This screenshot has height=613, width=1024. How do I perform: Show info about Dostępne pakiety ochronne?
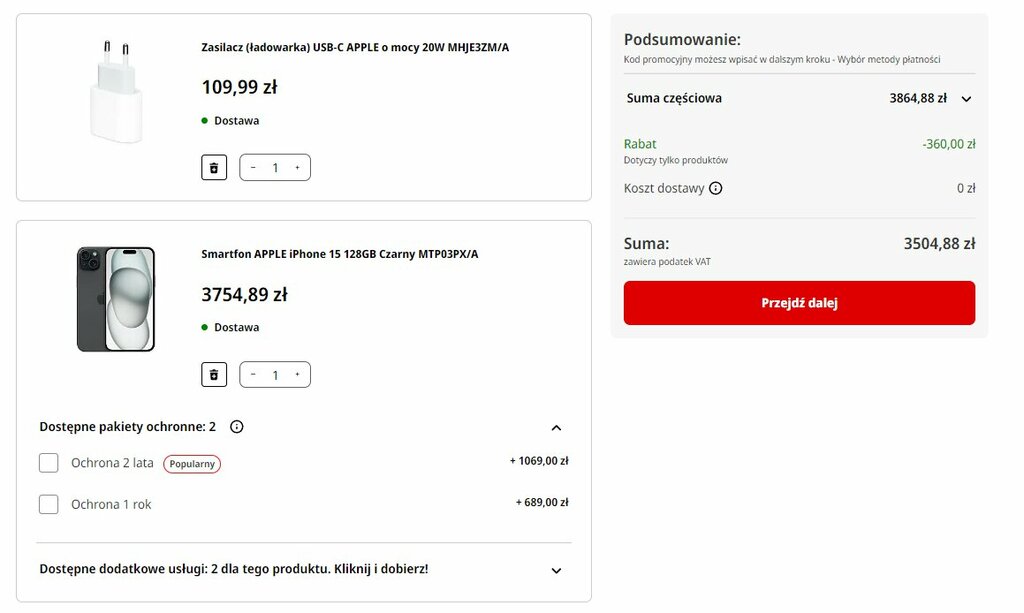(236, 426)
